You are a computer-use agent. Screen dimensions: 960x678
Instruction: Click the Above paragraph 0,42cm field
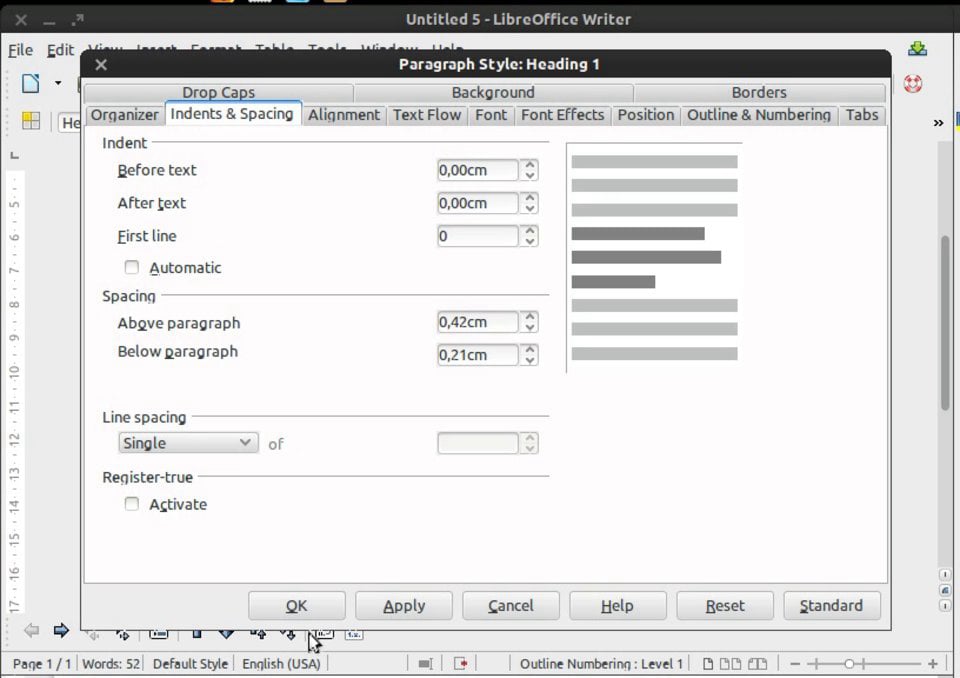point(478,322)
